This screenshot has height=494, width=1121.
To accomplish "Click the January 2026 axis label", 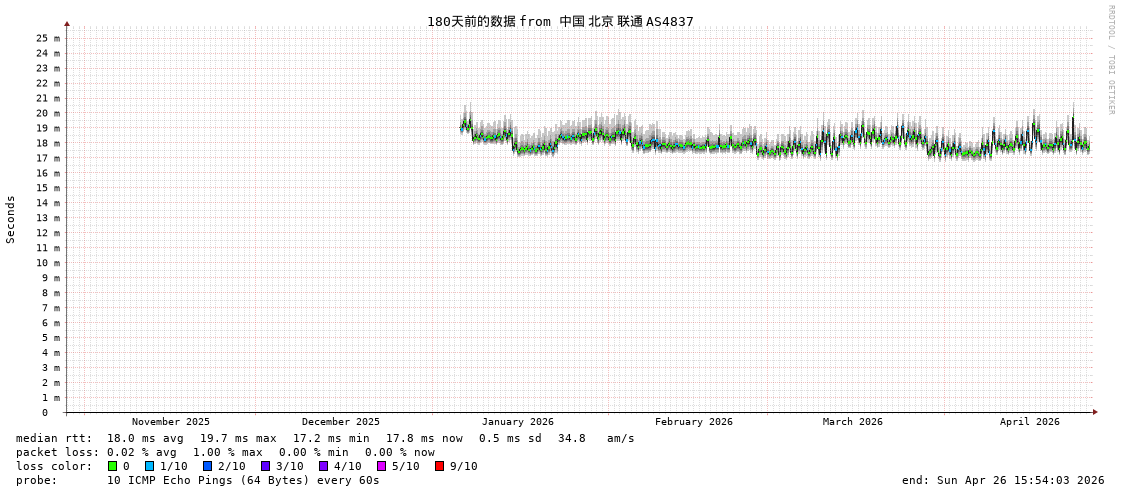I will coord(518,422).
